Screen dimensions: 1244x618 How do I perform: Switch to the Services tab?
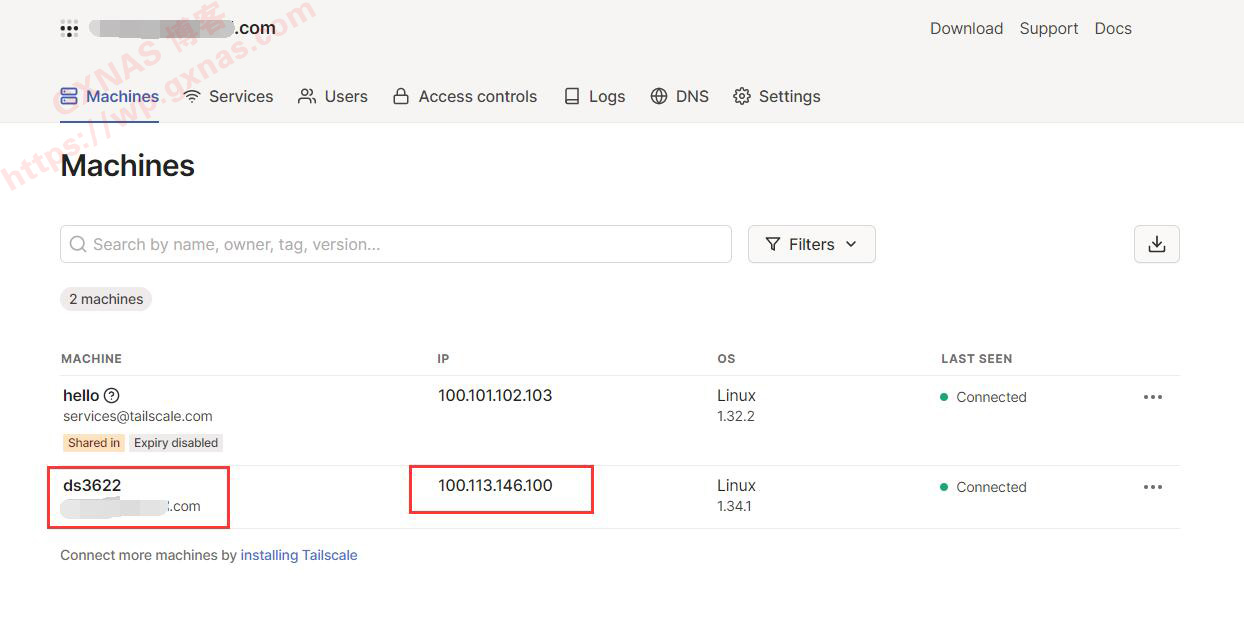click(x=228, y=96)
